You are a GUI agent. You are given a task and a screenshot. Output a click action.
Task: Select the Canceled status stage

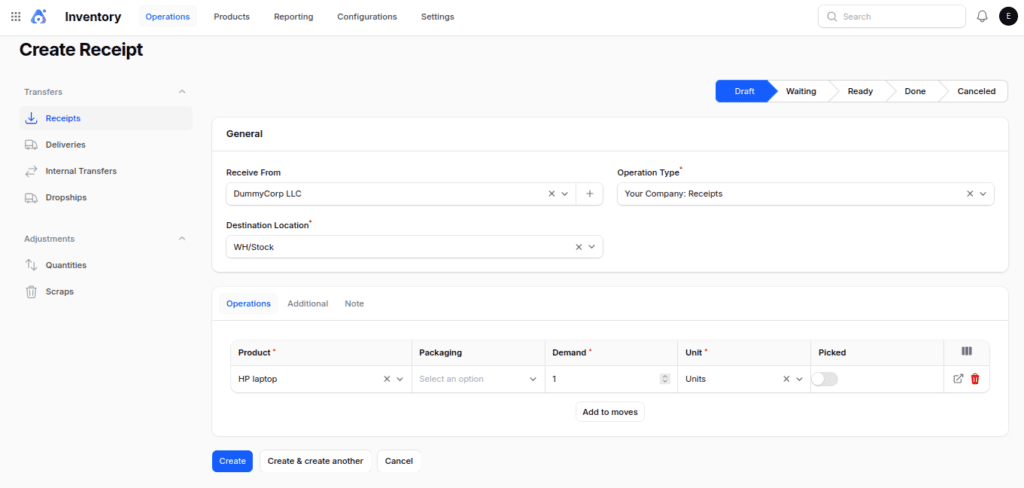tap(976, 91)
